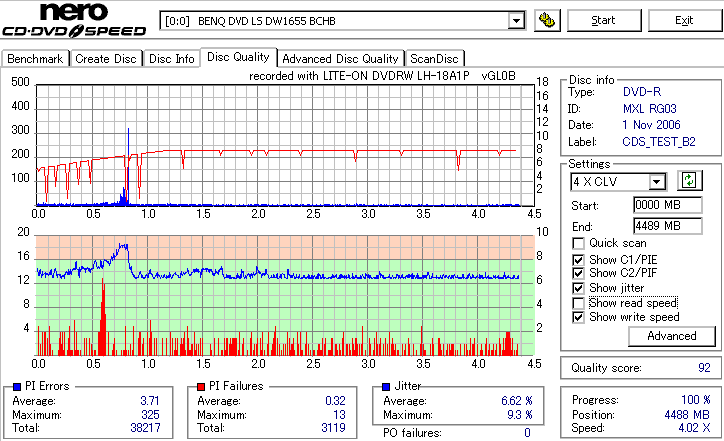Click the Speed value 4.02 X
The width and height of the screenshot is (724, 441).
click(x=694, y=428)
